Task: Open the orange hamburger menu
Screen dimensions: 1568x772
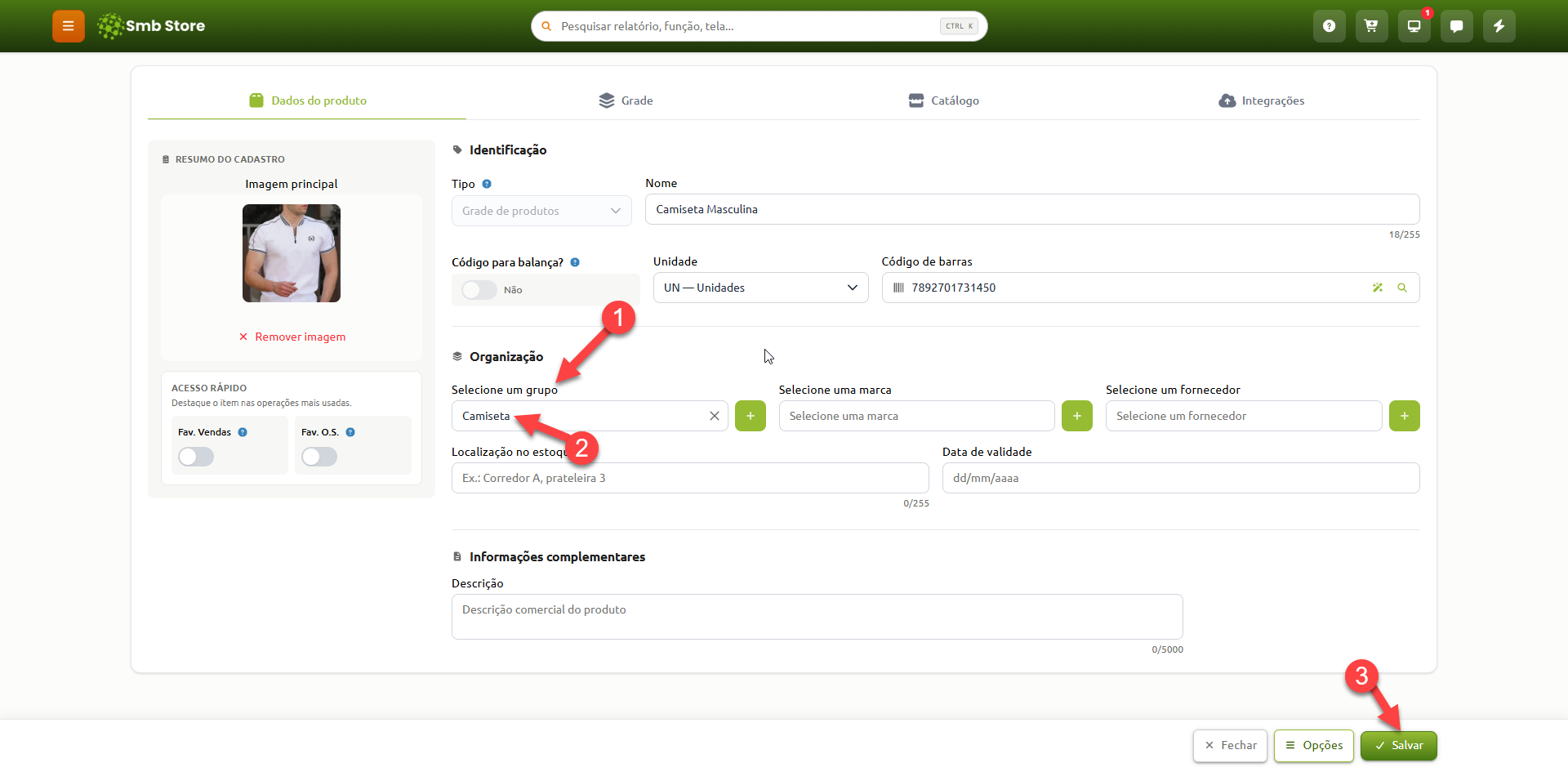Action: 69,26
